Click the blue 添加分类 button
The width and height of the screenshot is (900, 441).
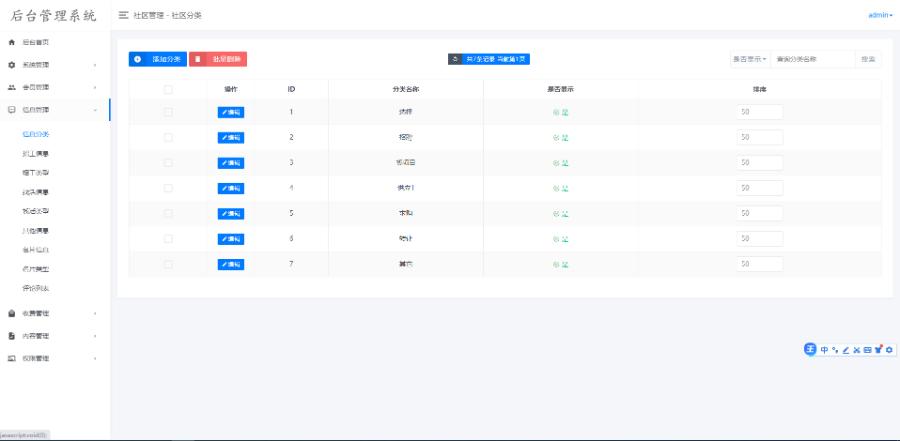(x=158, y=59)
